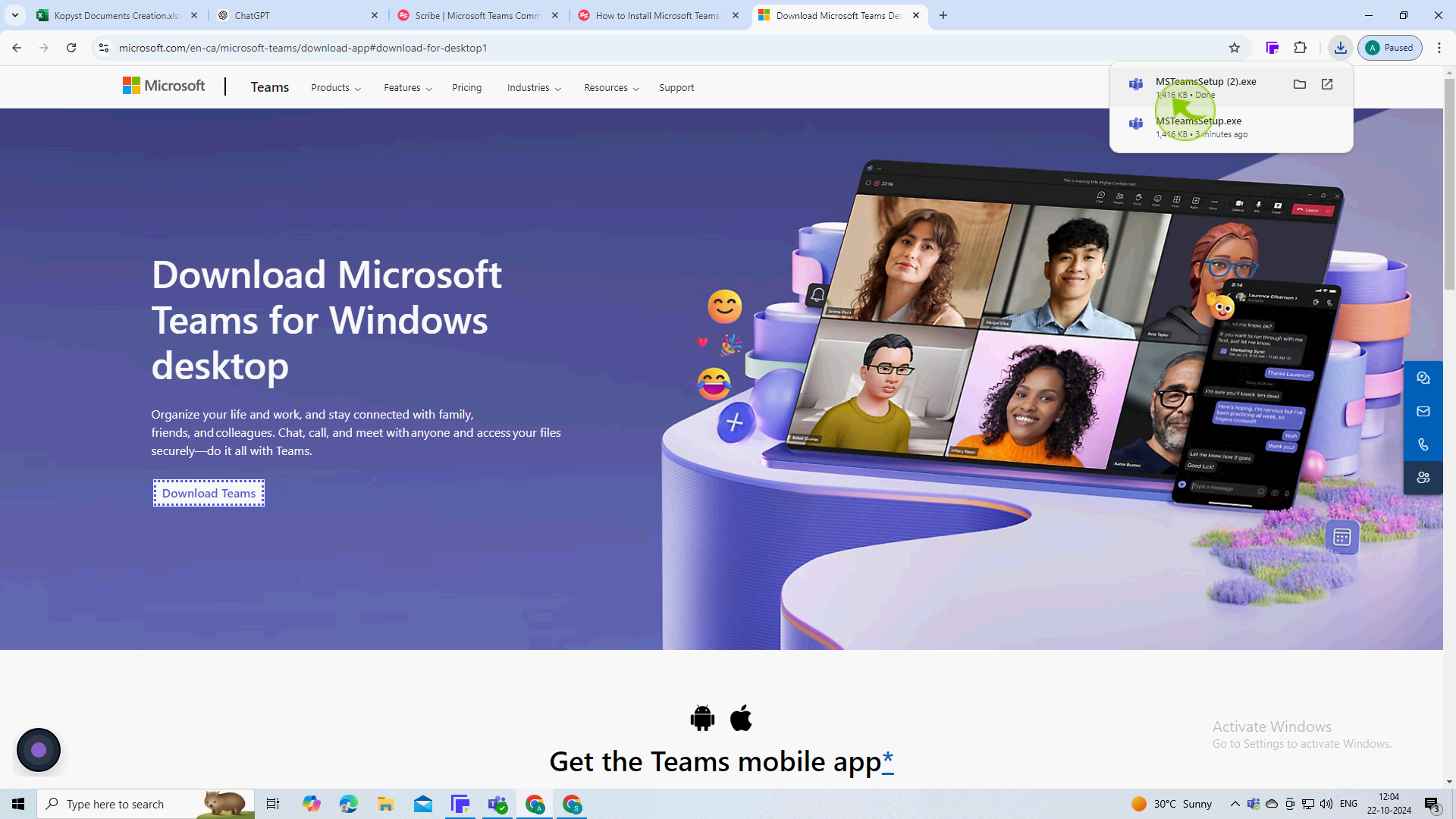Open Windows Start menu
The height and width of the screenshot is (819, 1456).
coord(18,804)
